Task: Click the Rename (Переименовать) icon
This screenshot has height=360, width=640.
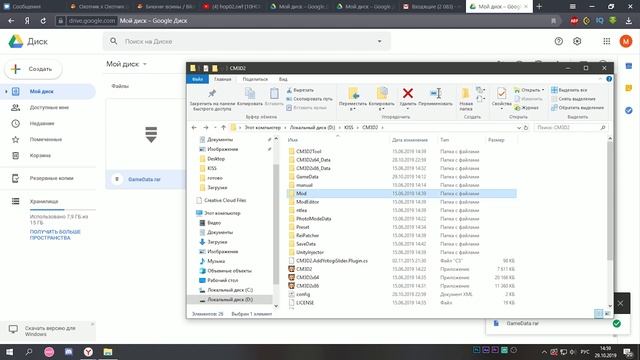Action: click(436, 93)
